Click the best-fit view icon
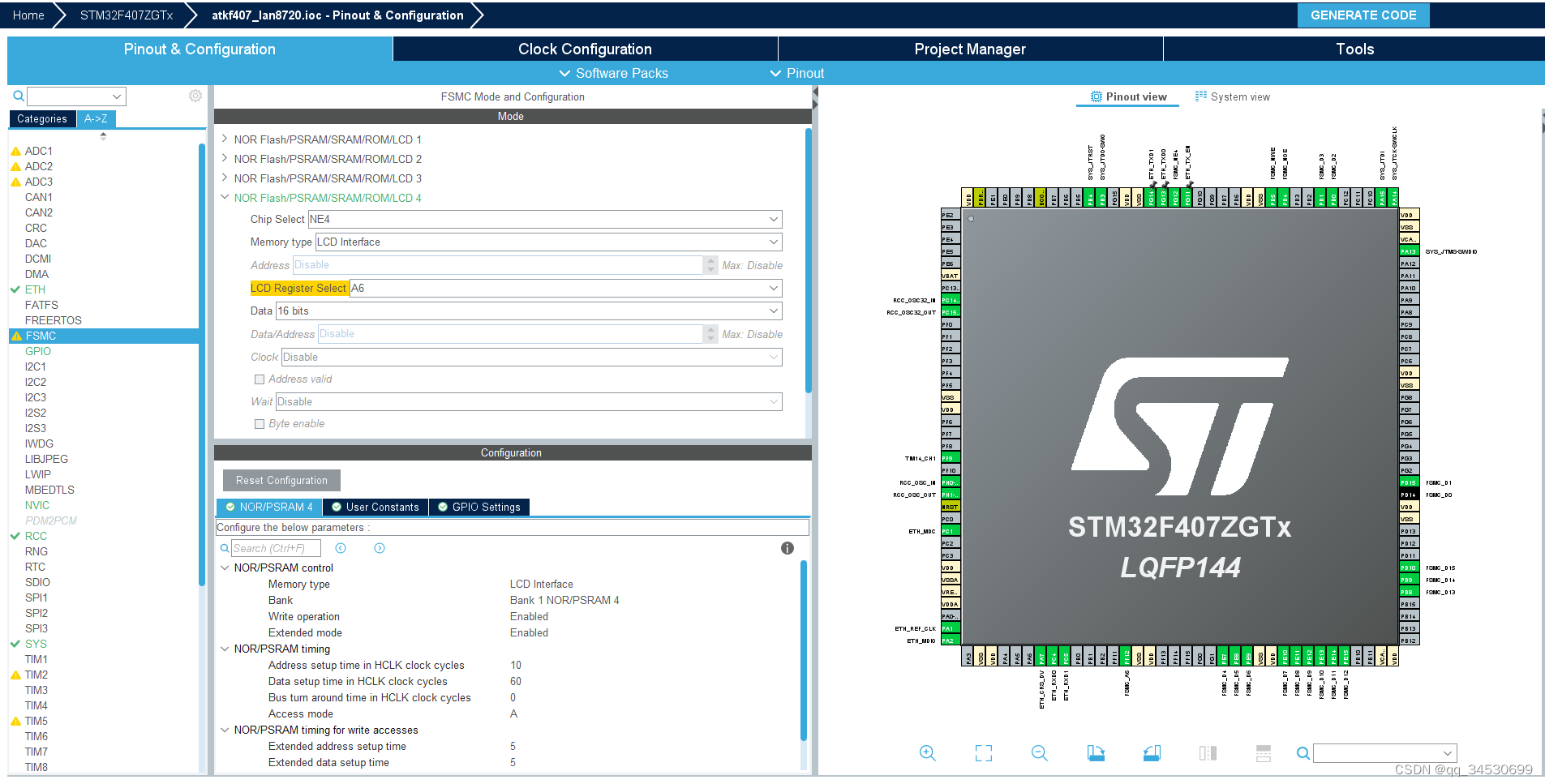The height and width of the screenshot is (784, 1545). pos(983,753)
